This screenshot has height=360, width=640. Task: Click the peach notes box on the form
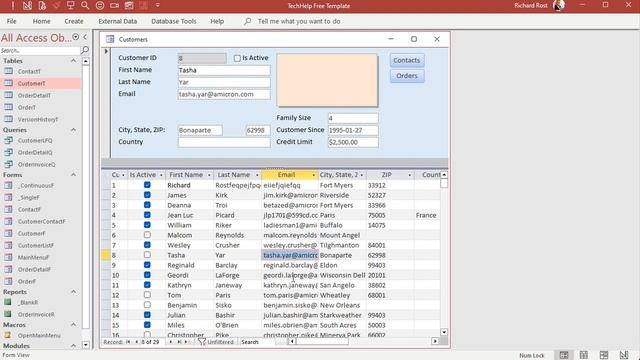click(327, 80)
